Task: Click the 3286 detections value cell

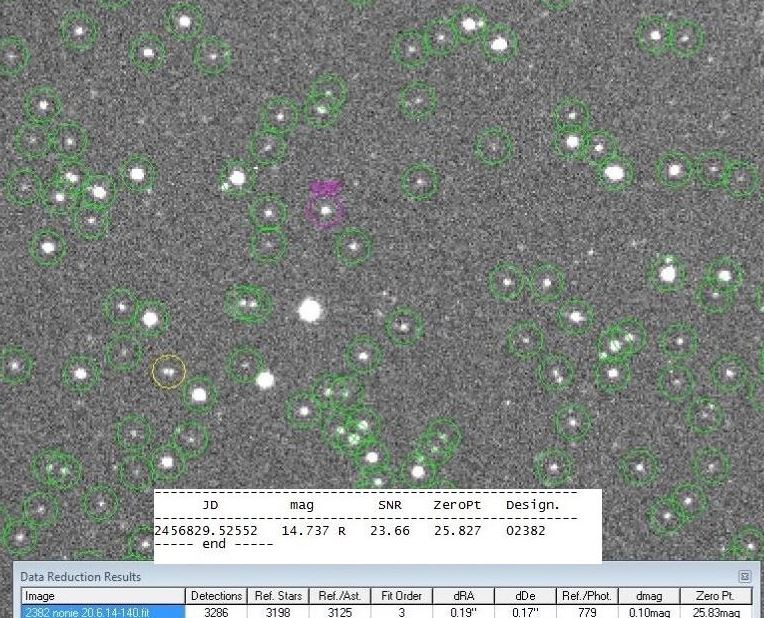Action: [x=216, y=611]
